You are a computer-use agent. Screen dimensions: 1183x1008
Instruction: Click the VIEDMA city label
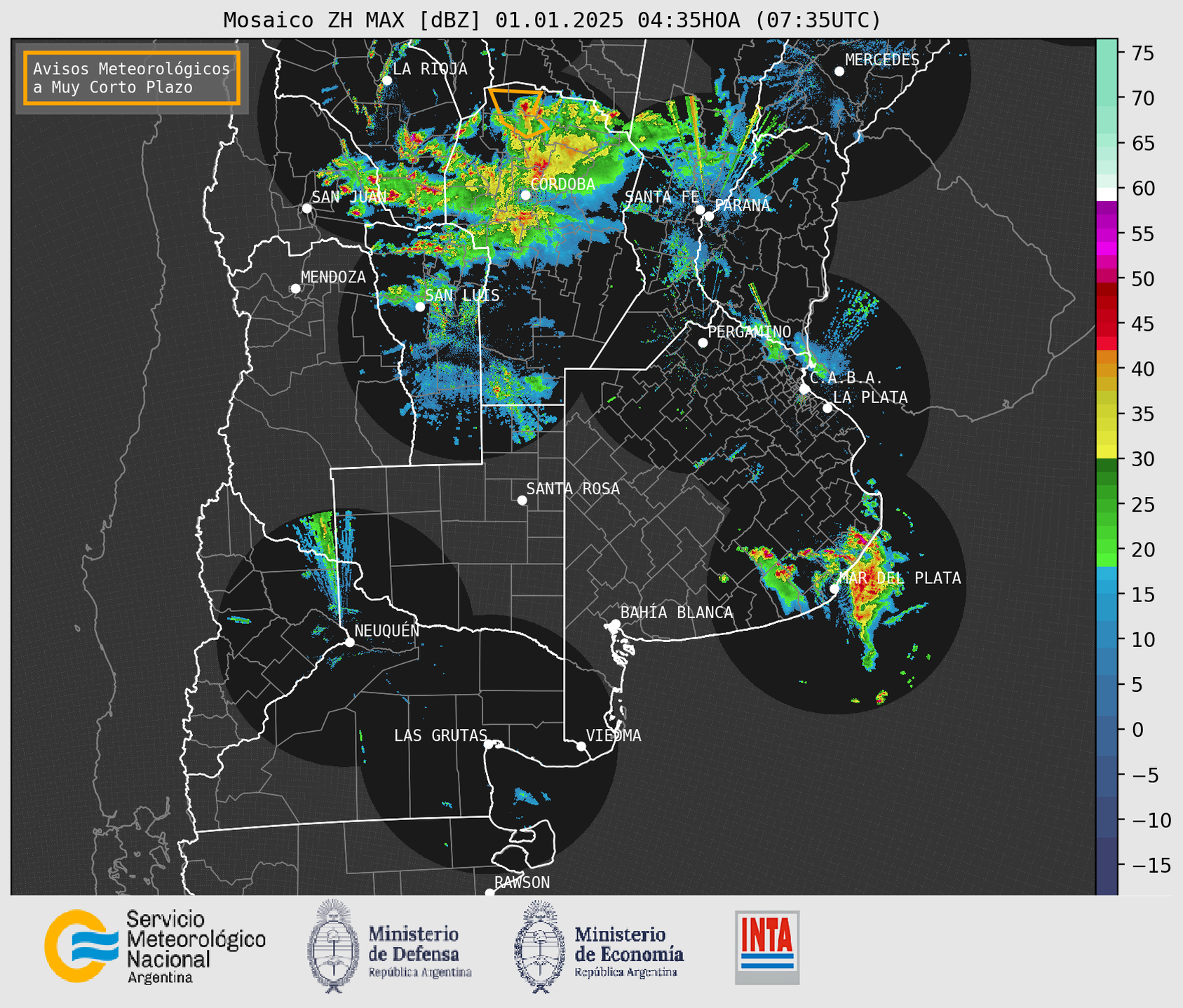point(614,735)
